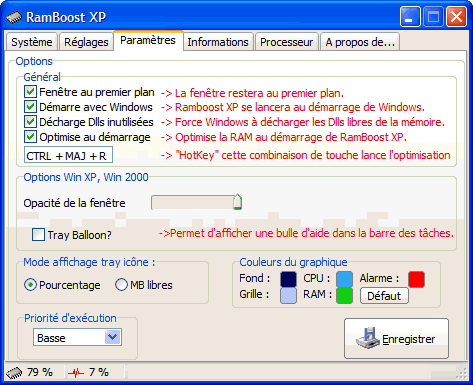This screenshot has height=385, width=473.
Task: Toggle the Démarre avec Windows checkbox
Action: tap(30, 107)
